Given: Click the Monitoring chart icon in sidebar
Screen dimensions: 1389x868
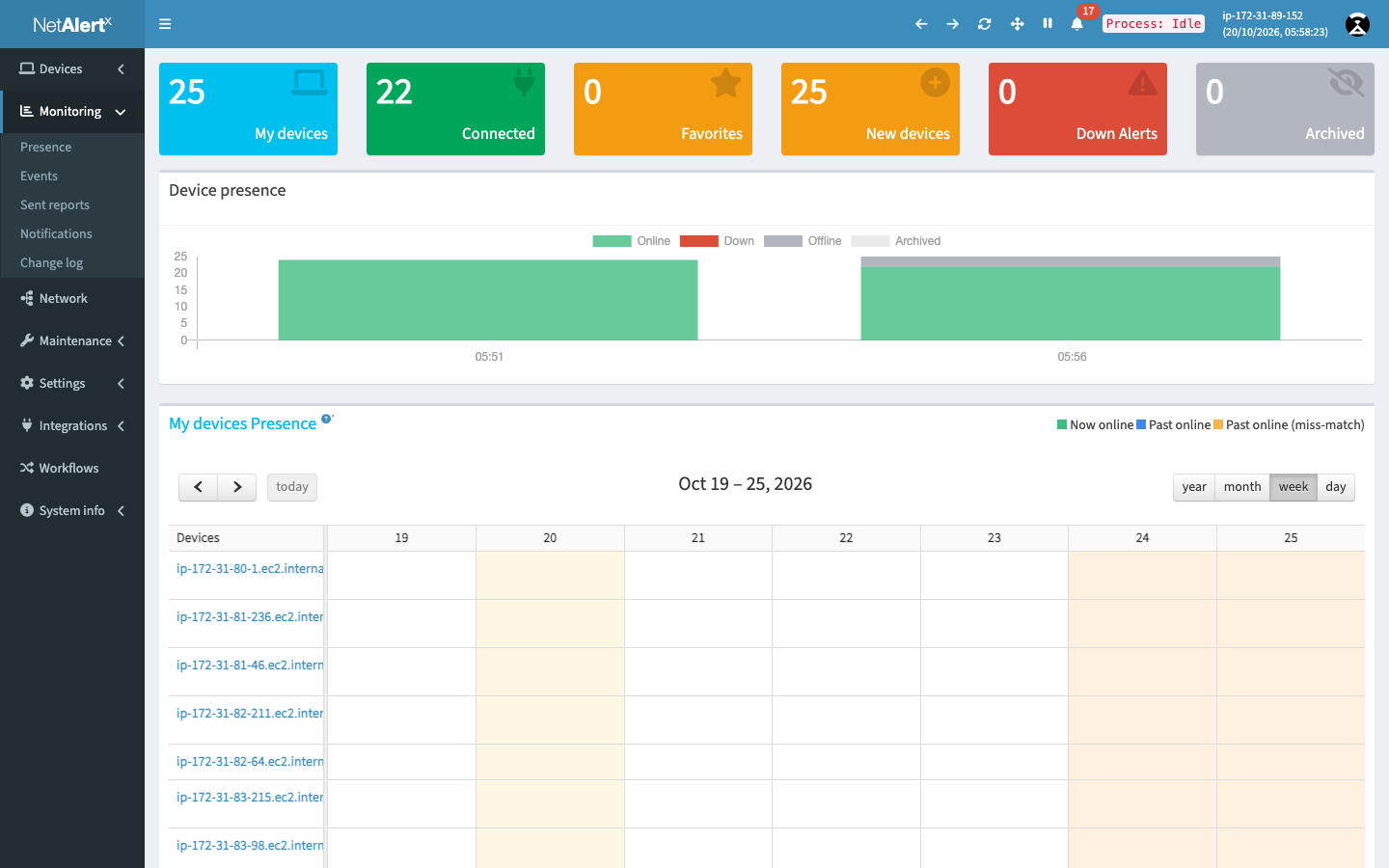Looking at the screenshot, I should coord(27,111).
